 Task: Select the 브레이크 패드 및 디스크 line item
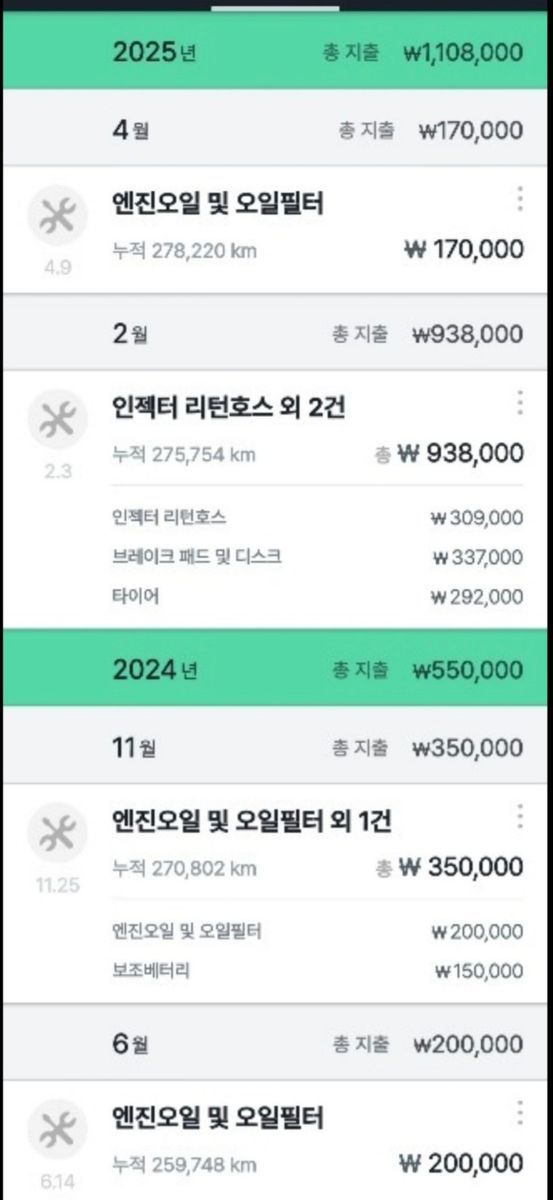coord(318,557)
